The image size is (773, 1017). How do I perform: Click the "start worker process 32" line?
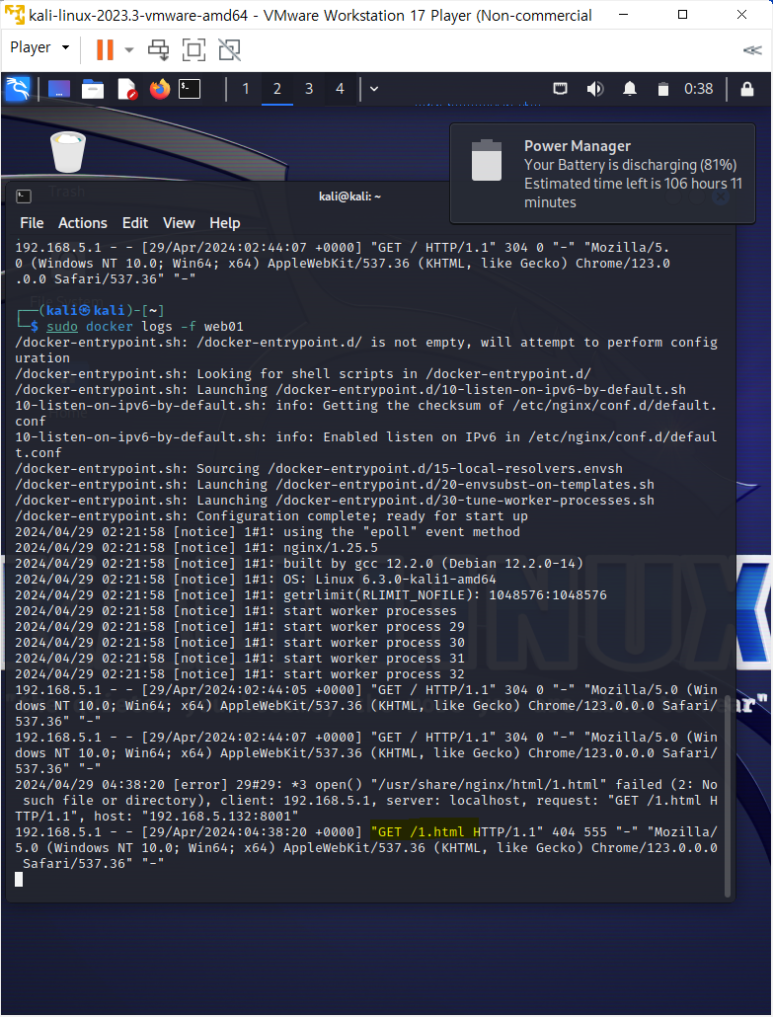point(240,674)
